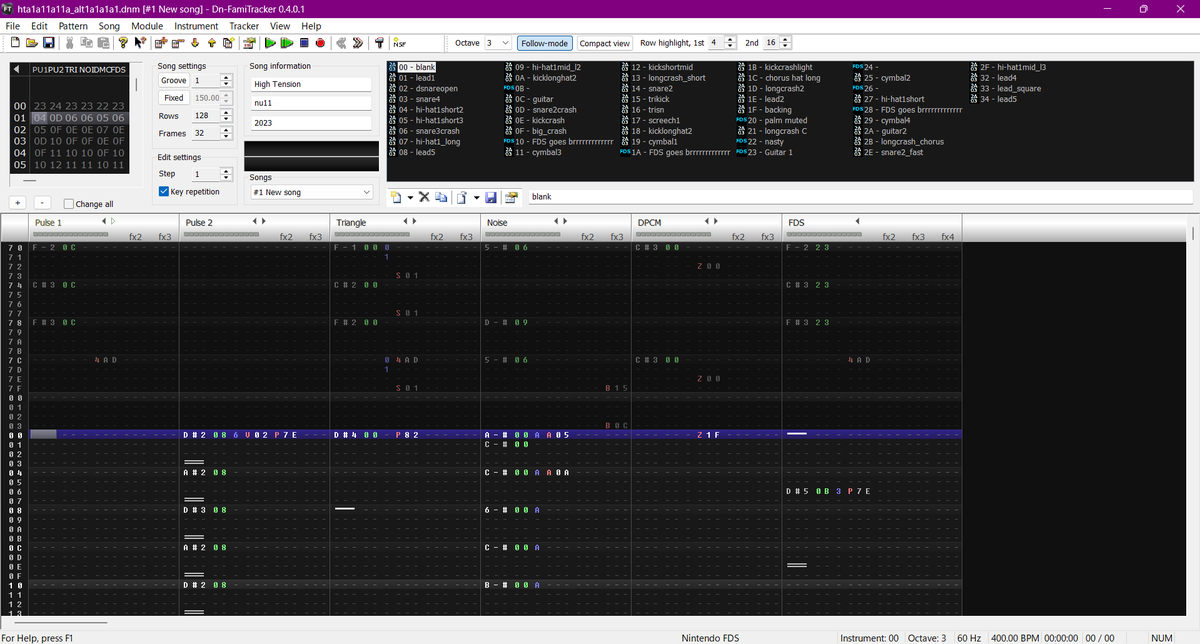Image resolution: width=1200 pixels, height=644 pixels.
Task: Go to the previous frame with the left-chevron icon
Action: click(x=341, y=43)
